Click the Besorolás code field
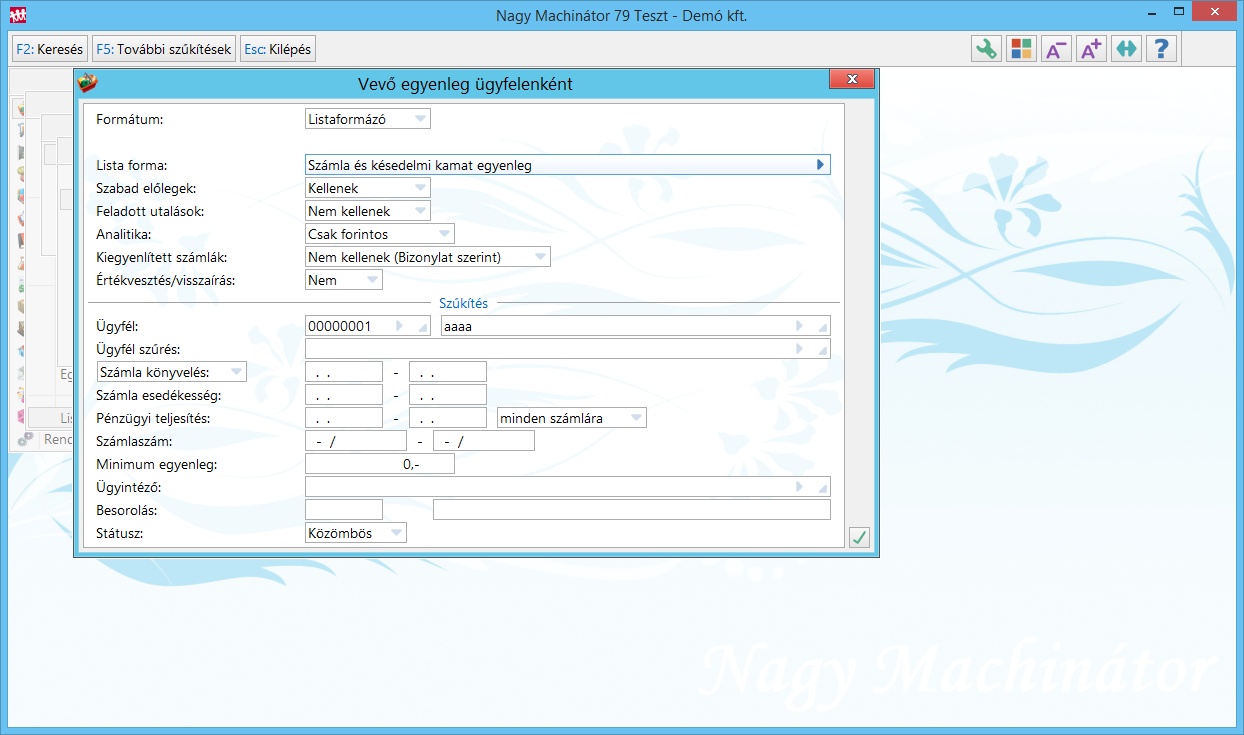 tap(344, 510)
